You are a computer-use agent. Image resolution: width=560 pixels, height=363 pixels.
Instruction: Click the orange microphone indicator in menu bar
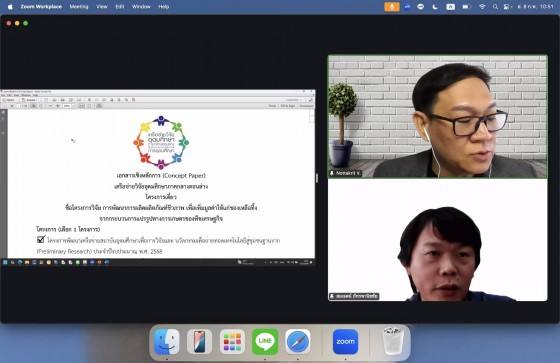point(392,6)
